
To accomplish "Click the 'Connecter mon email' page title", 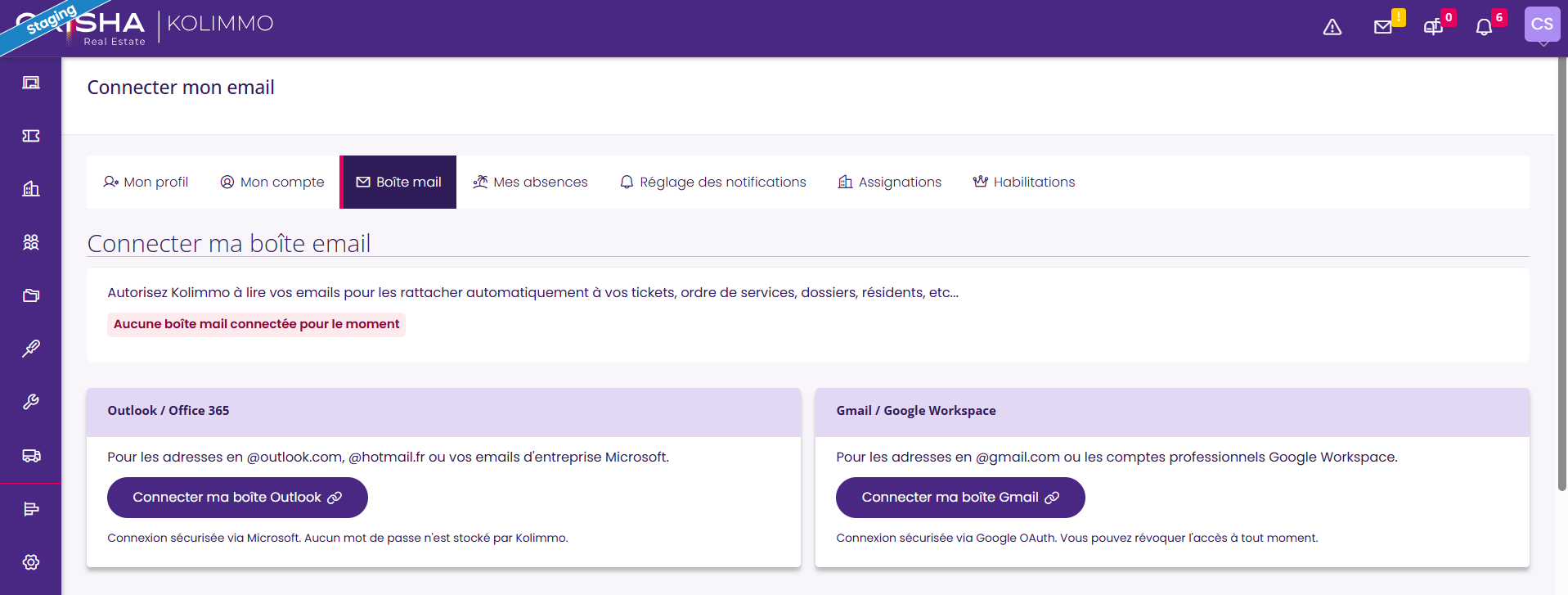I will click(181, 88).
